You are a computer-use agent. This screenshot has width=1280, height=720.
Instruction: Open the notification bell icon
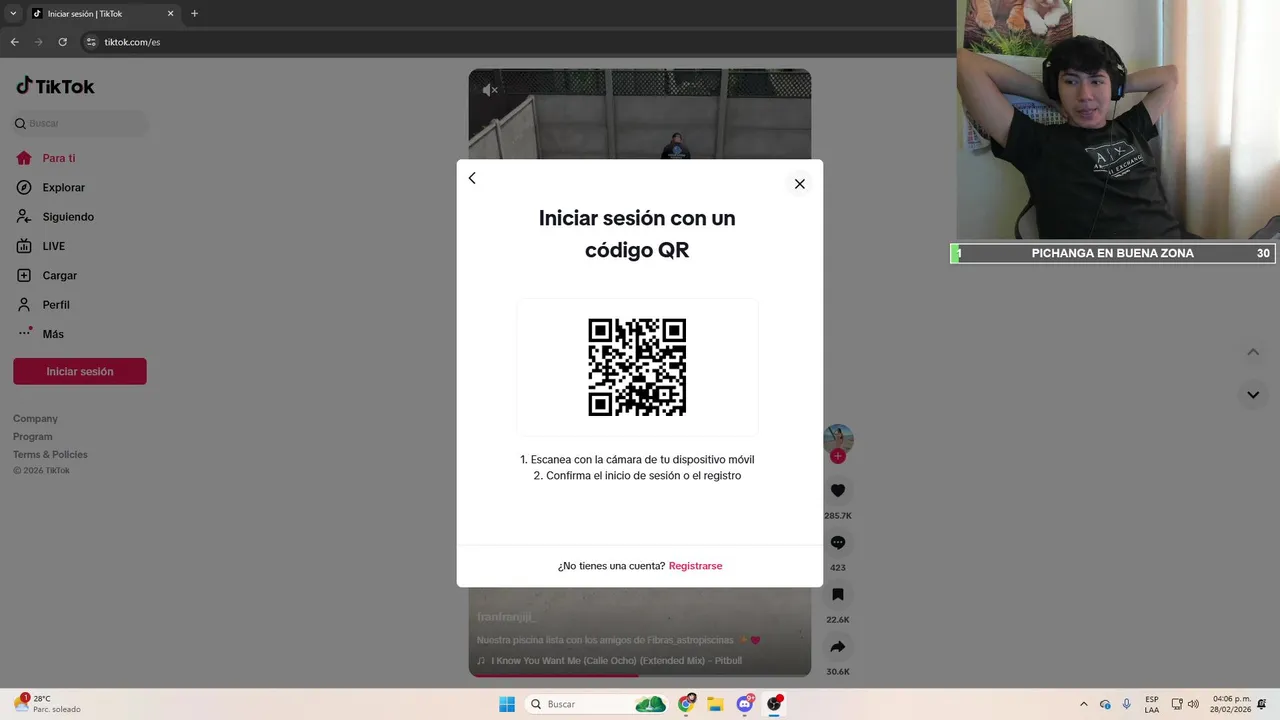1262,704
